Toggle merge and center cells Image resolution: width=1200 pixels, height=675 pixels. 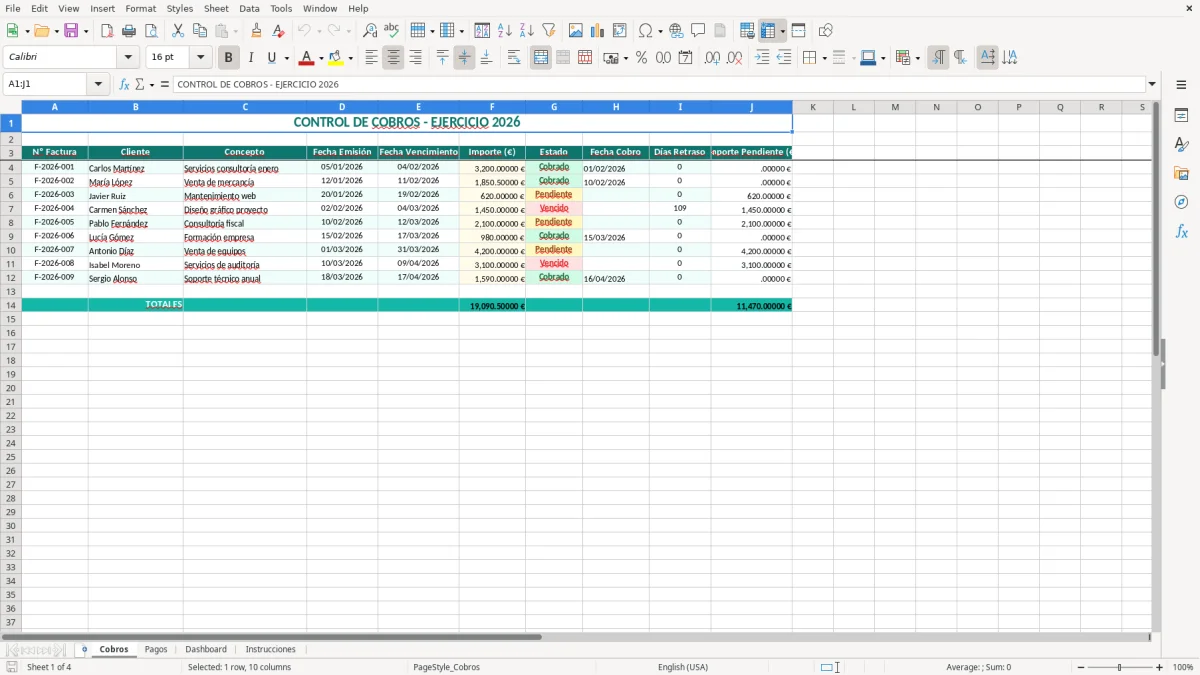(x=541, y=58)
